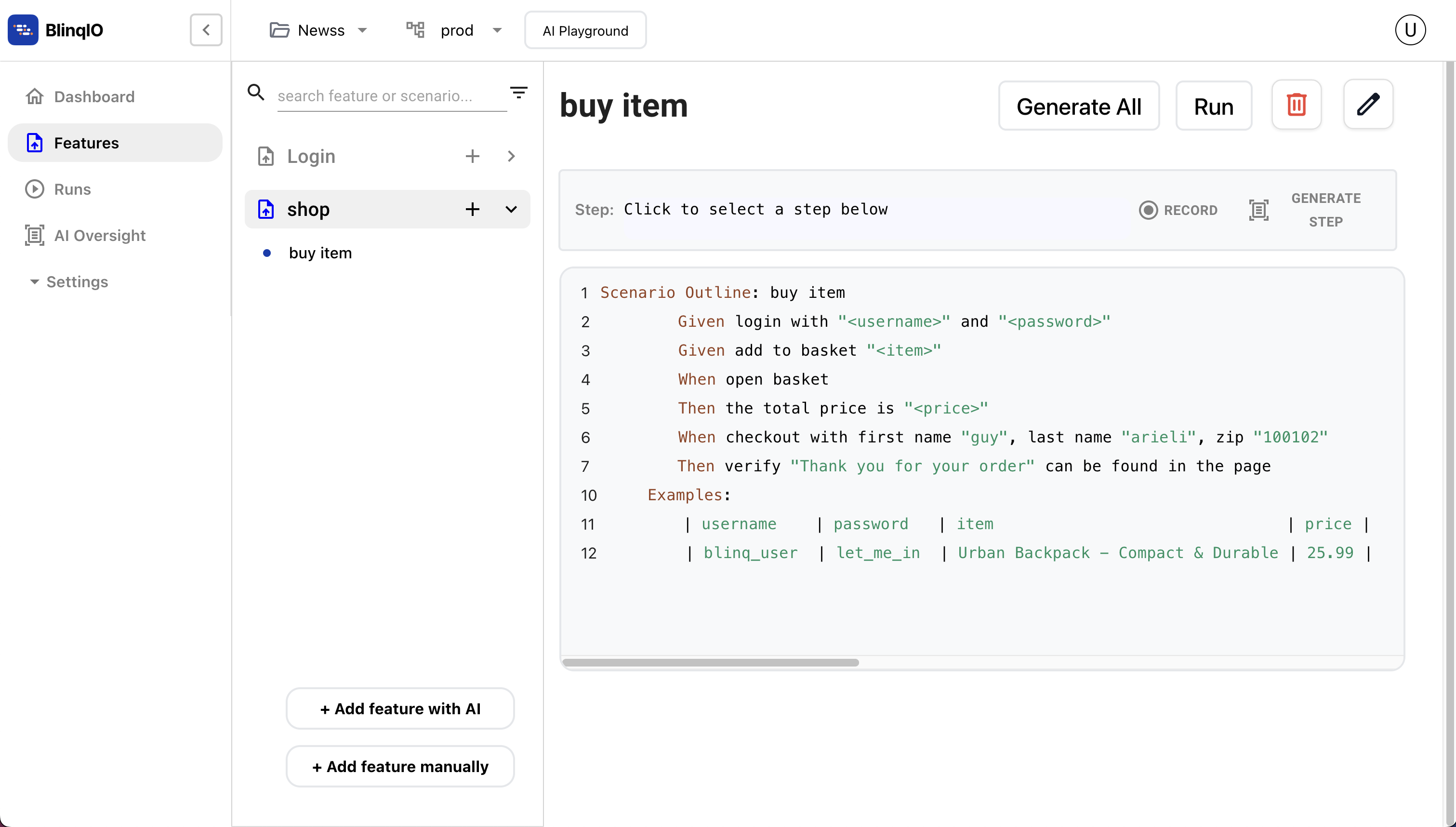Click the 'blinq_user' table cell
This screenshot has width=1456, height=827.
751,553
